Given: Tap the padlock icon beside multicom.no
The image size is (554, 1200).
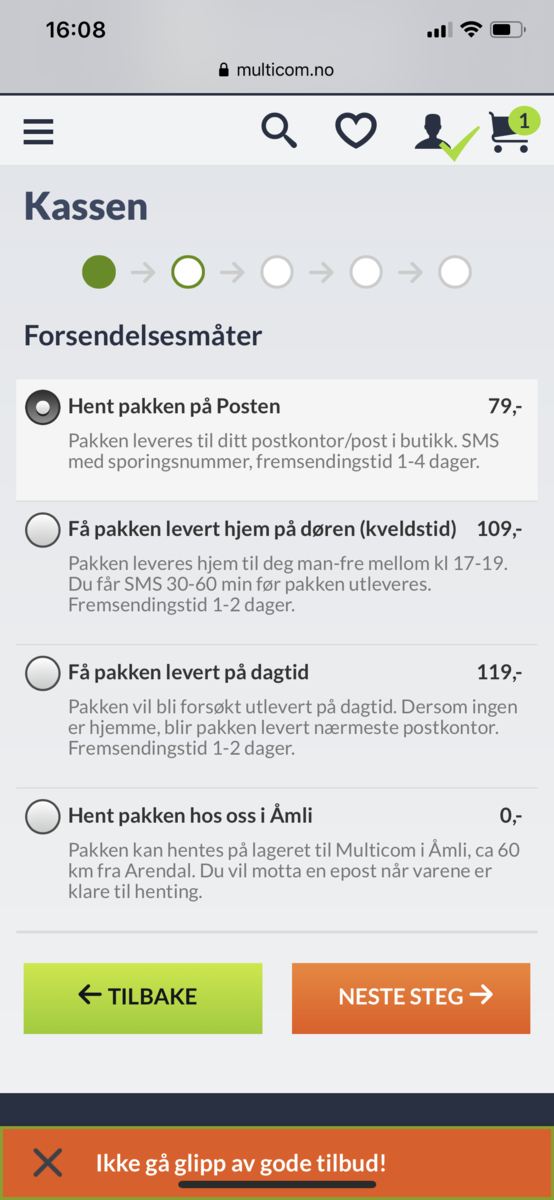Looking at the screenshot, I should click(x=223, y=70).
